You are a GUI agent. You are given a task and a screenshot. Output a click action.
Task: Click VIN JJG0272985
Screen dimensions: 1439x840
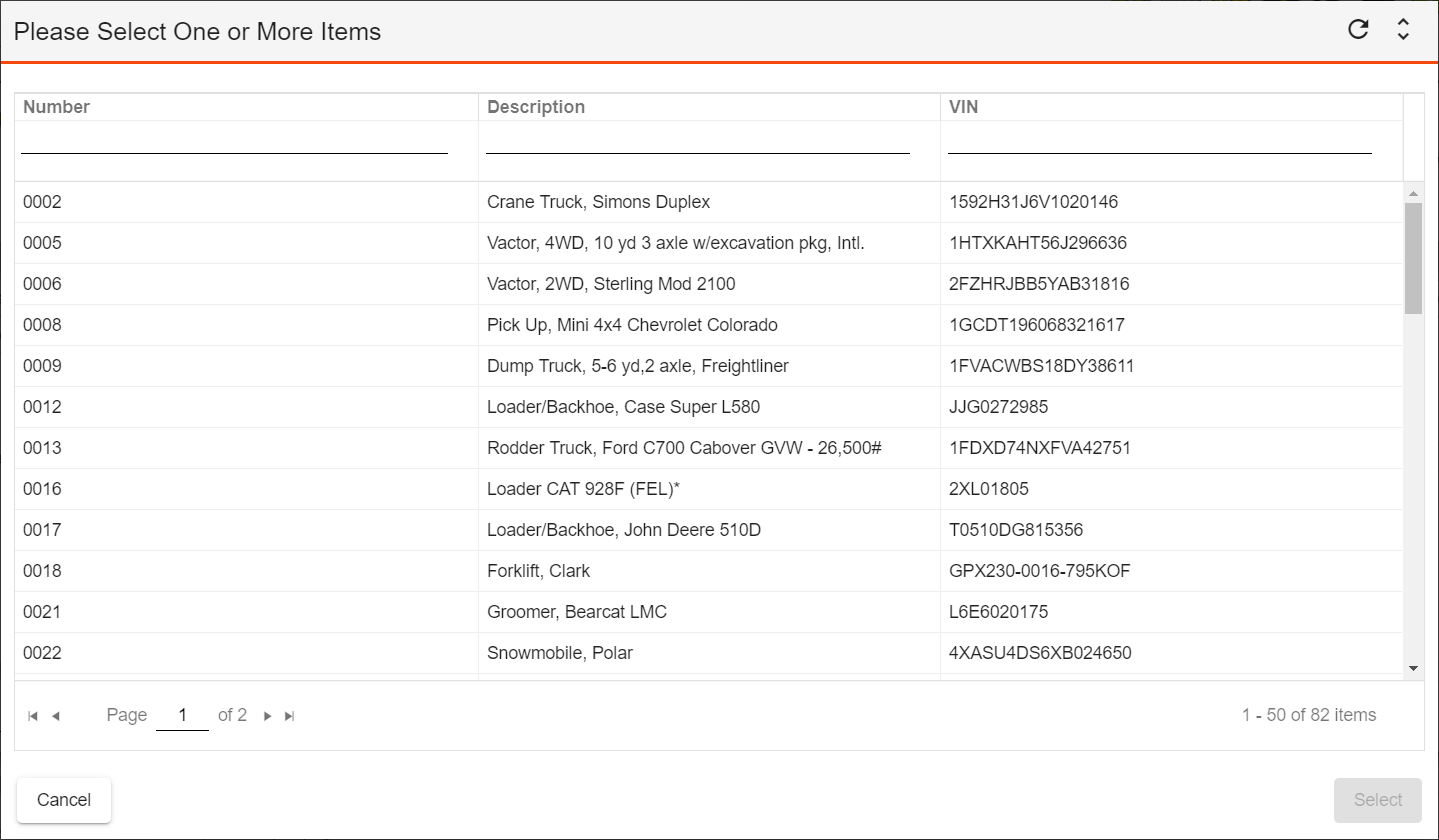pyautogui.click(x=999, y=407)
